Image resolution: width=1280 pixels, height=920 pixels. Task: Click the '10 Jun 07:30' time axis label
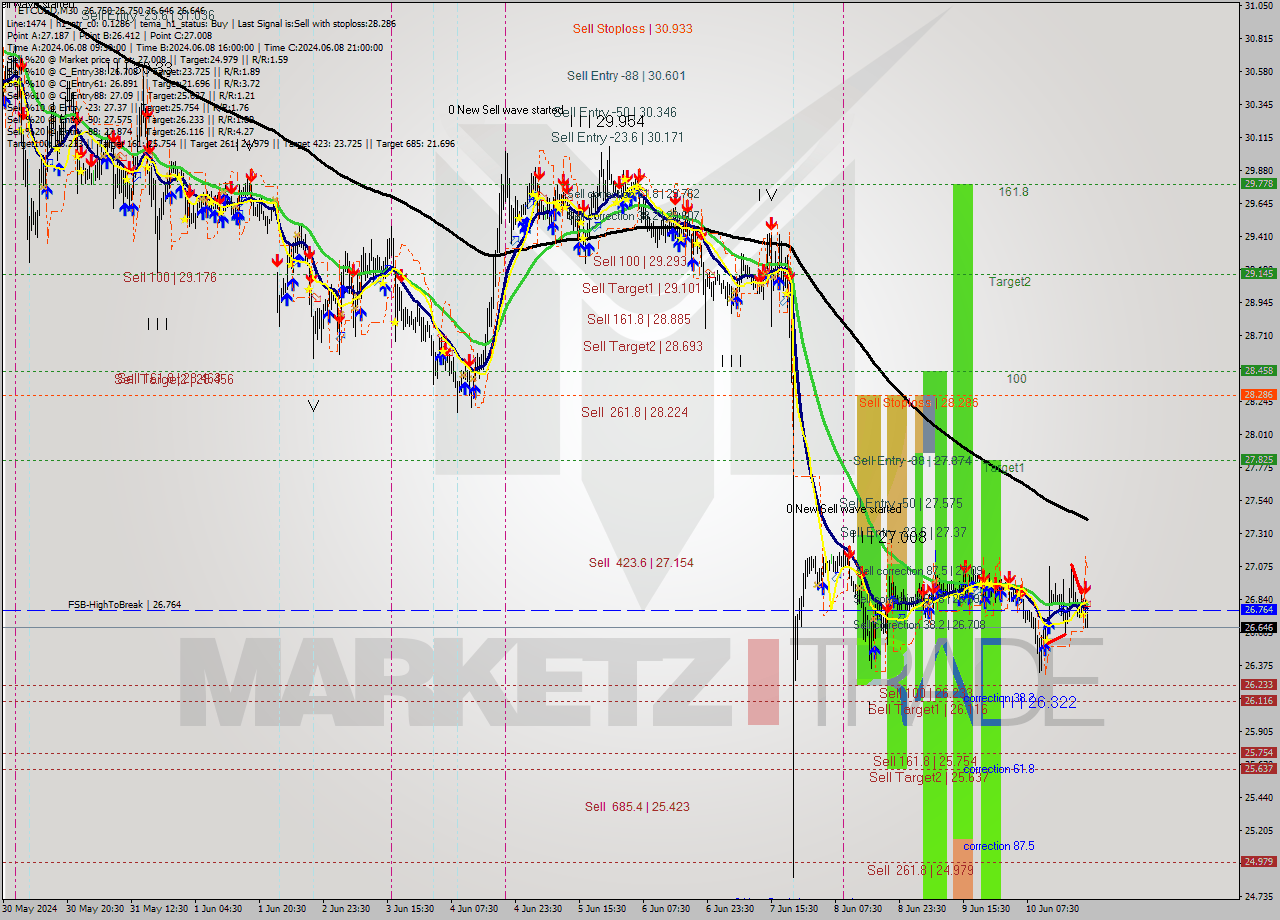tap(1051, 909)
